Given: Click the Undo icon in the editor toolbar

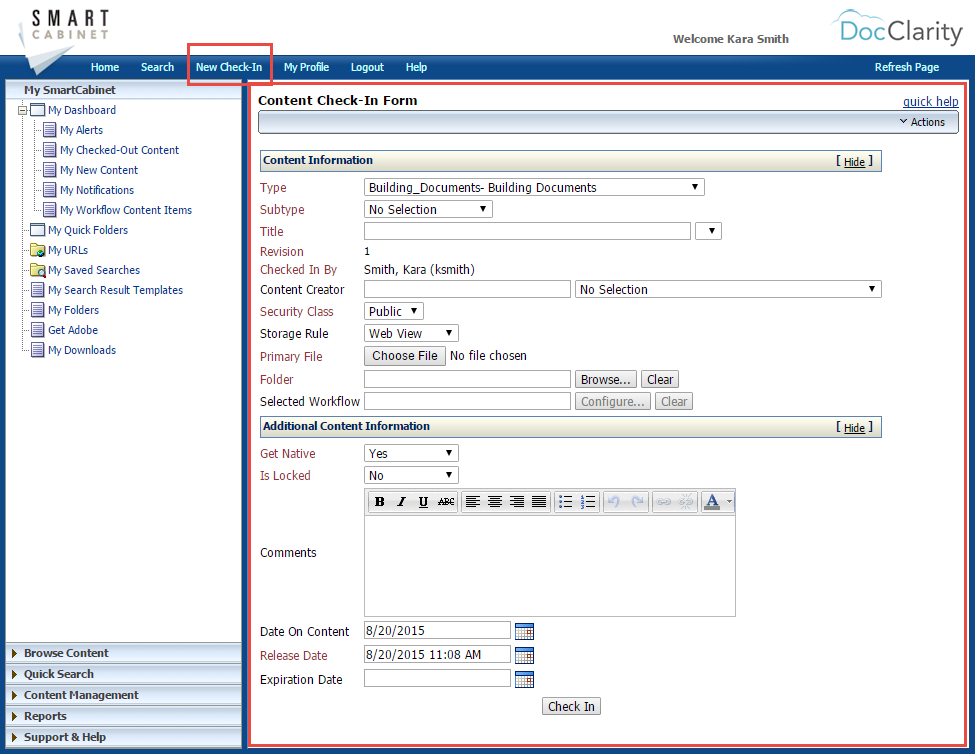Looking at the screenshot, I should coord(617,501).
